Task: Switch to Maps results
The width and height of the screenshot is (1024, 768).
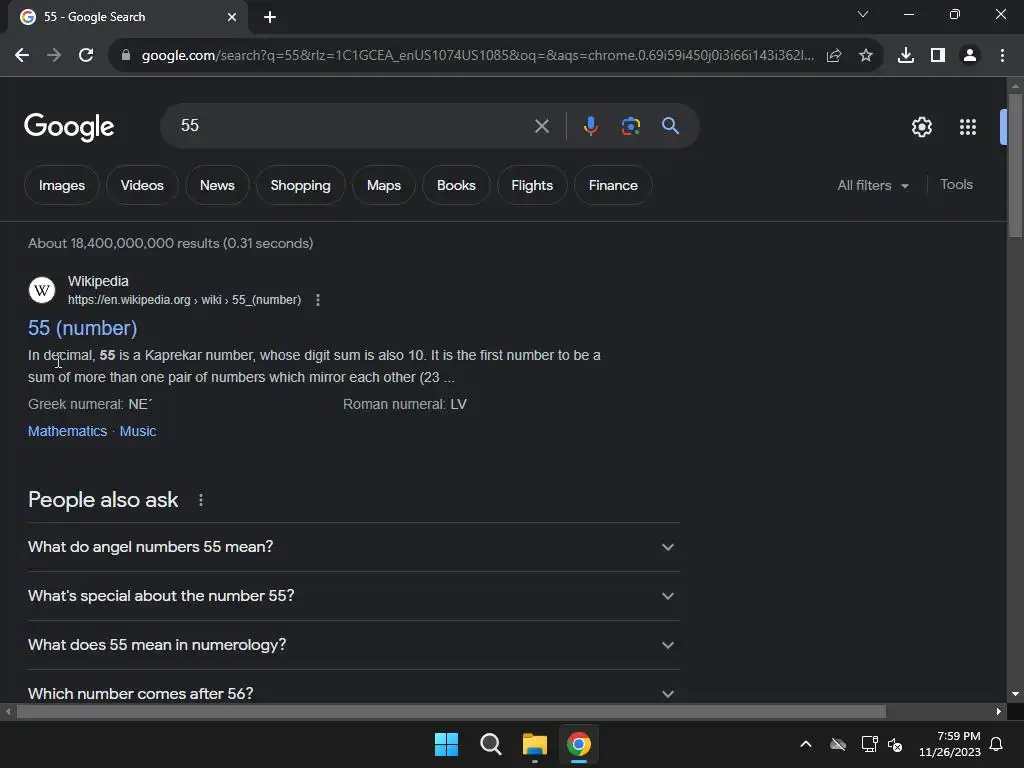Action: click(x=384, y=185)
